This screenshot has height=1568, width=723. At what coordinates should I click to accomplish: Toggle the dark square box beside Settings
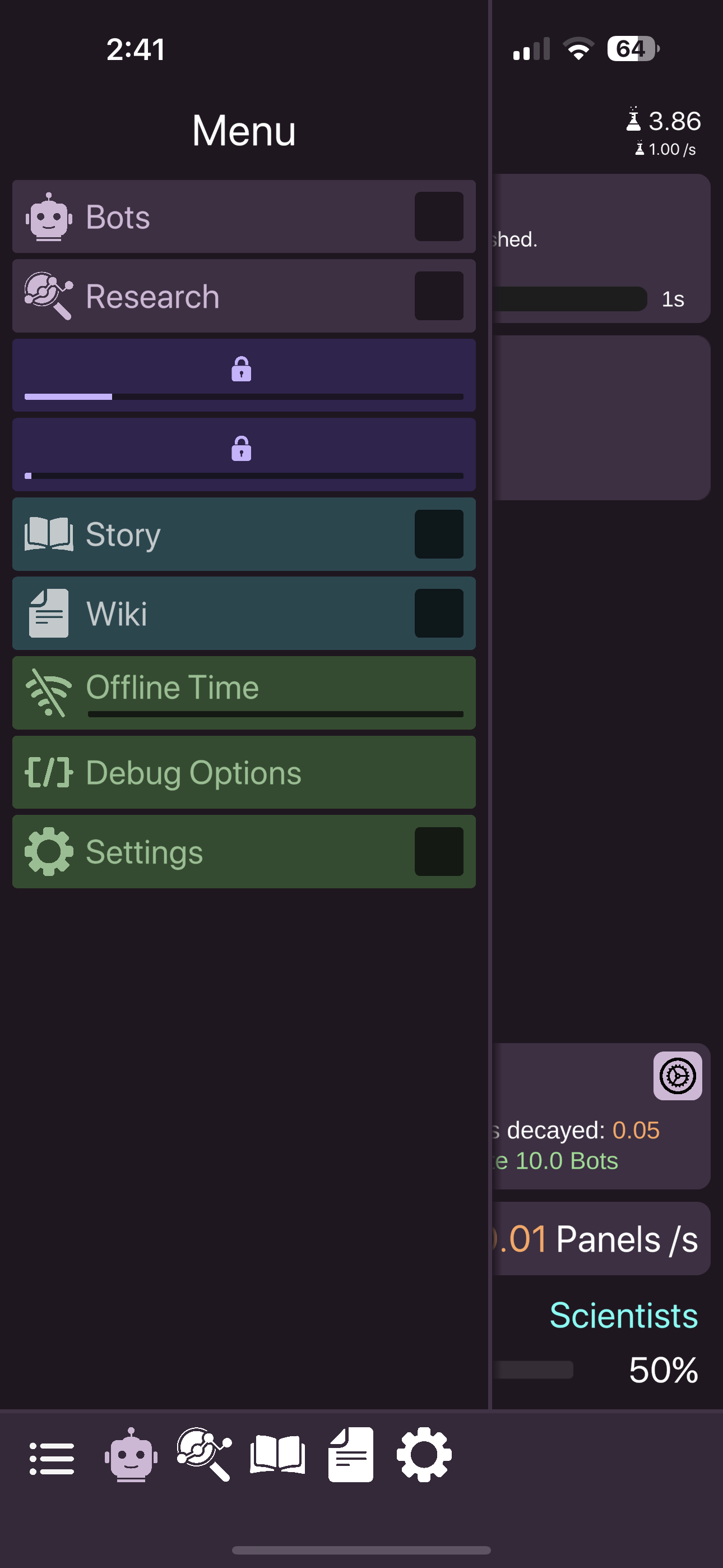coord(439,851)
